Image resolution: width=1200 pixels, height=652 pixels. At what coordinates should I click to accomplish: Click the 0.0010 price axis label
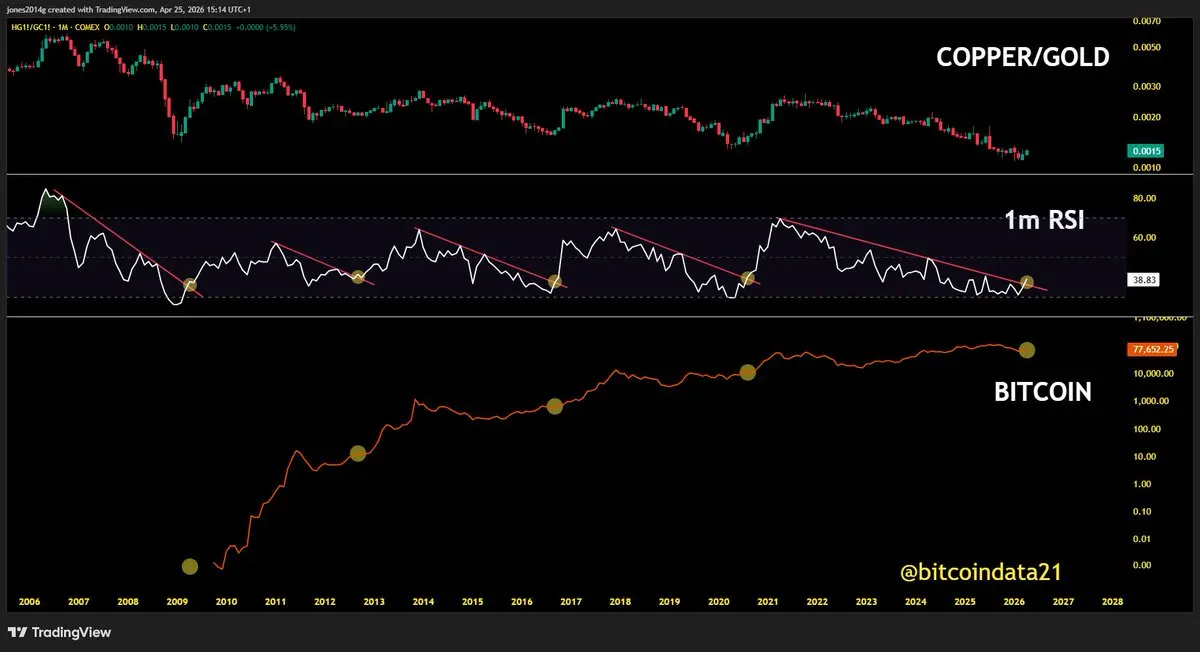click(1147, 168)
